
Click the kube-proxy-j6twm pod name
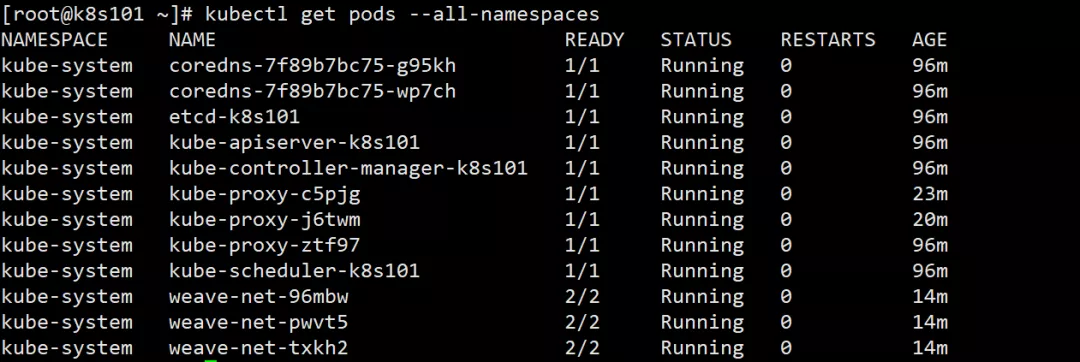tap(265, 220)
